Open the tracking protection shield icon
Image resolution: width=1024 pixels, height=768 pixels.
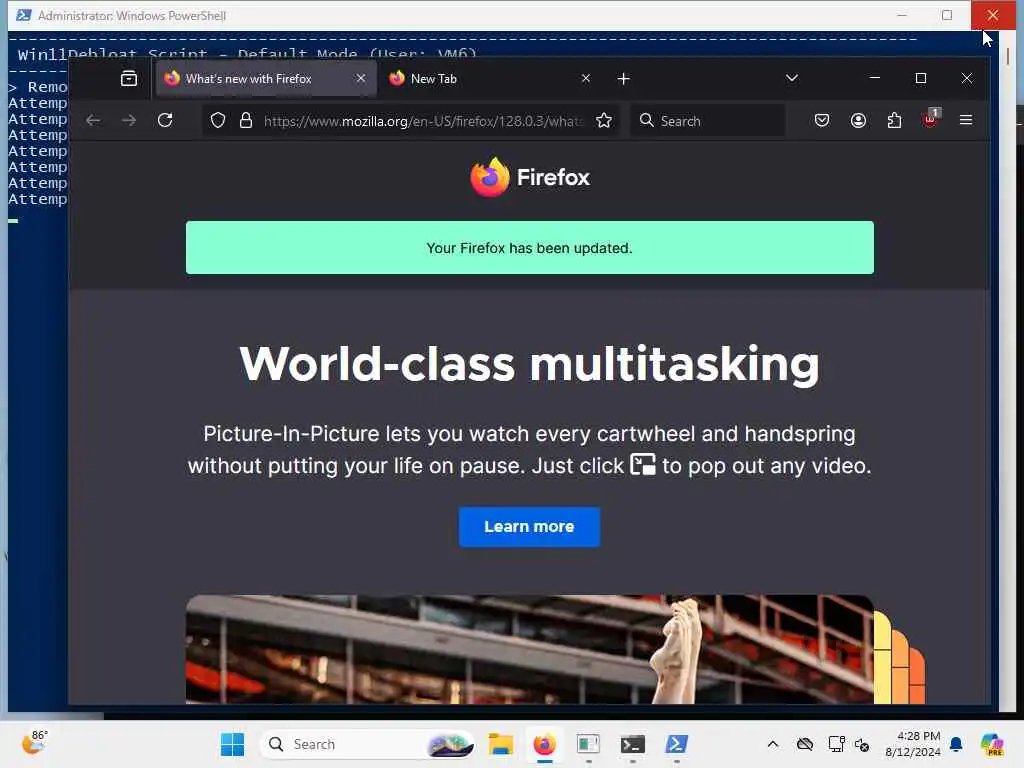click(x=218, y=121)
